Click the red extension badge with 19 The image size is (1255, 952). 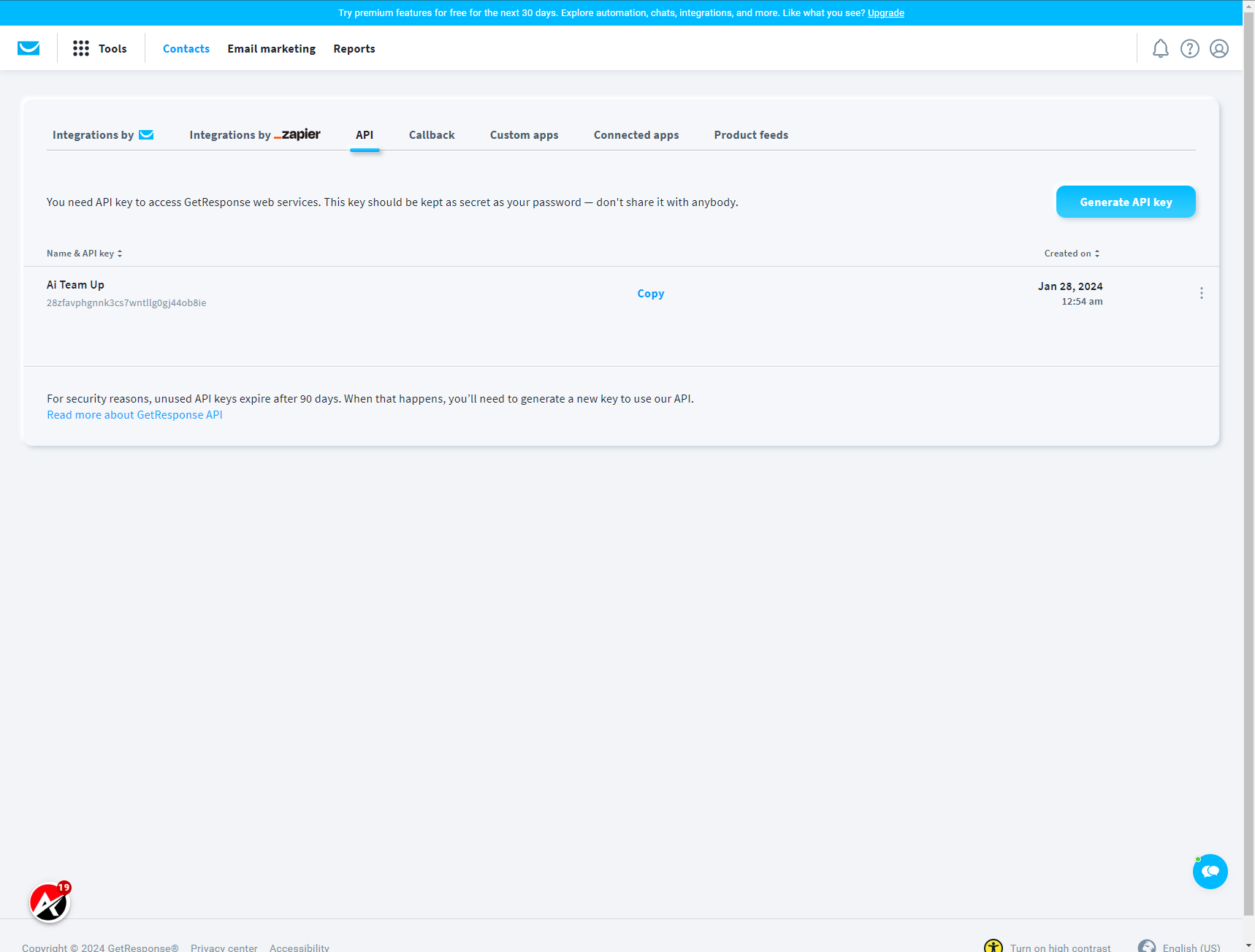(x=50, y=902)
